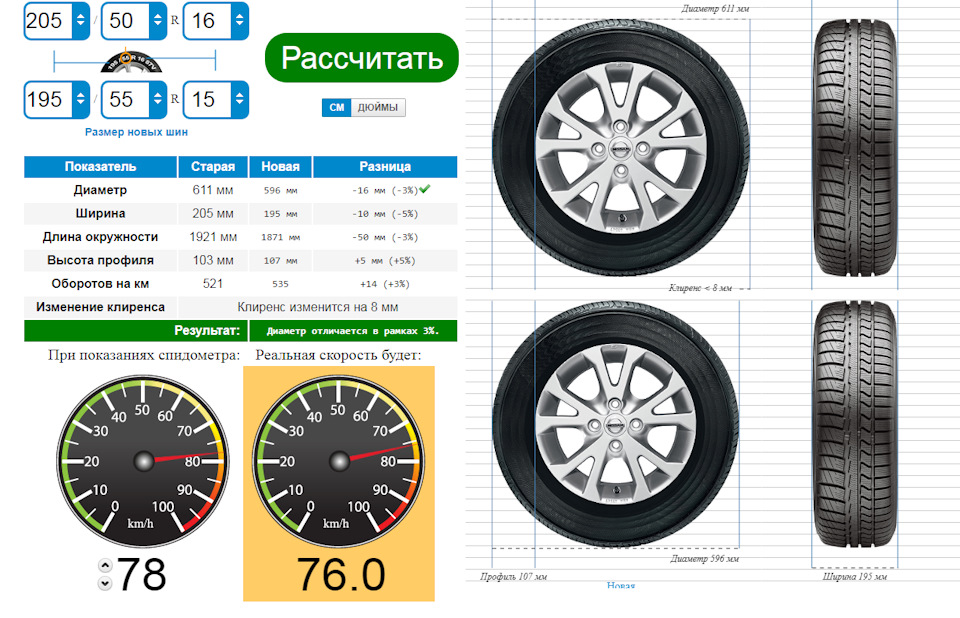The height and width of the screenshot is (618, 960).
Task: Click При показаниях спидометра heading
Action: (x=144, y=355)
